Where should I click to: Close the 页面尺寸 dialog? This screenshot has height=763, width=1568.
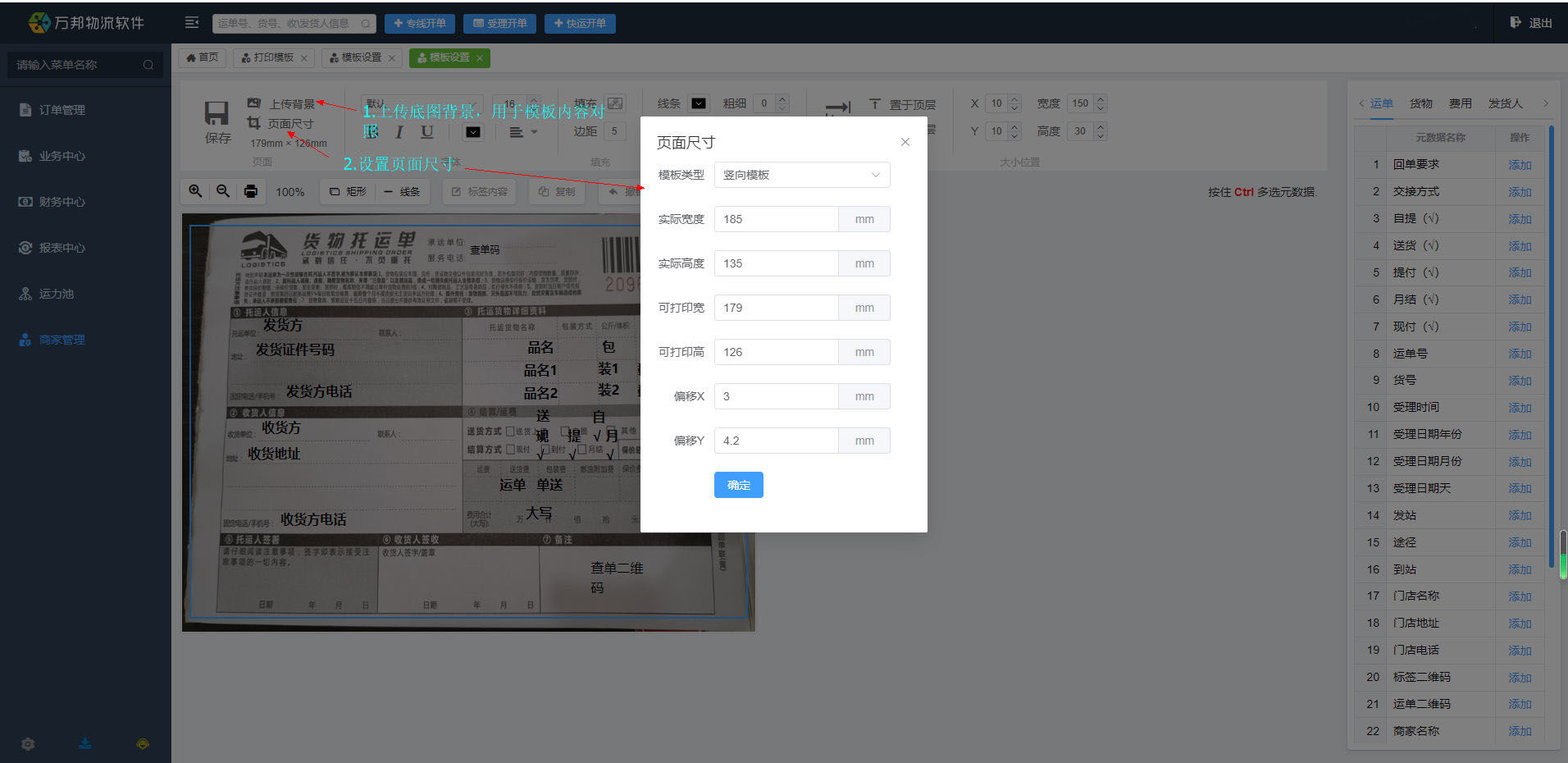[x=905, y=142]
